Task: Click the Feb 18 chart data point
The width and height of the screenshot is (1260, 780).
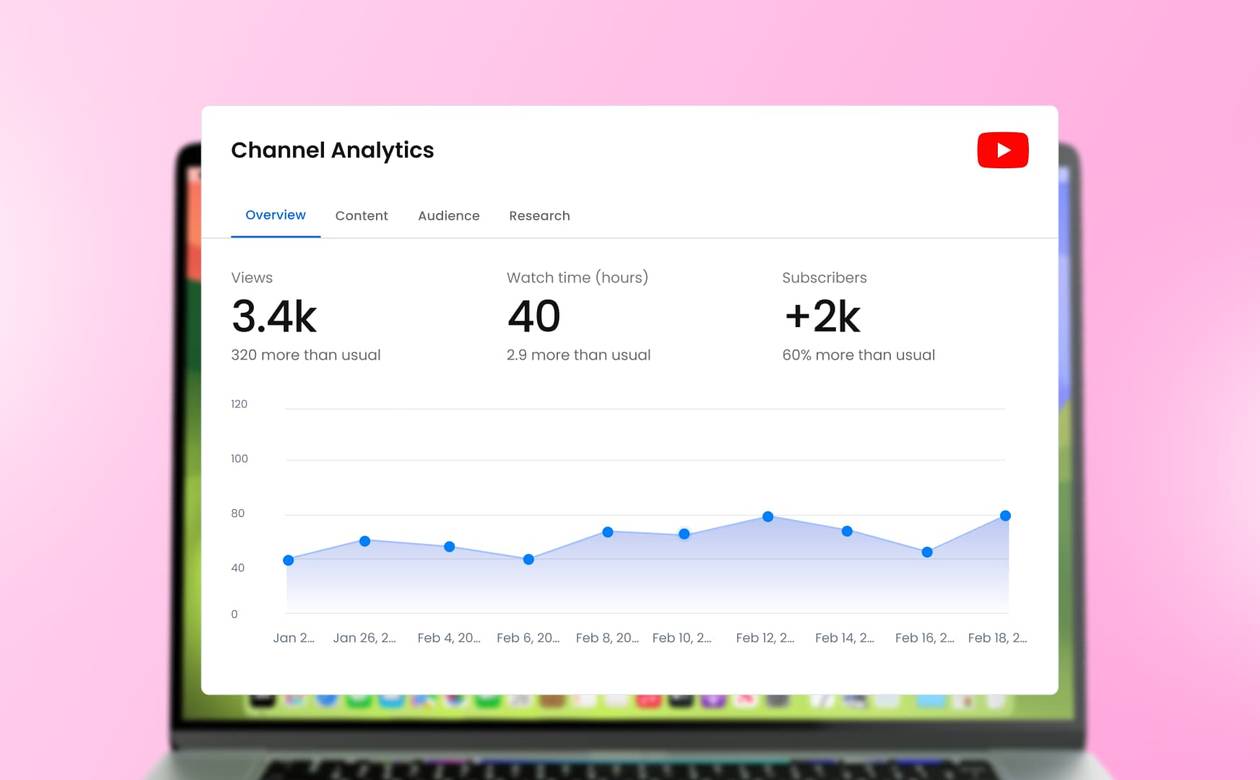Action: tap(1006, 516)
